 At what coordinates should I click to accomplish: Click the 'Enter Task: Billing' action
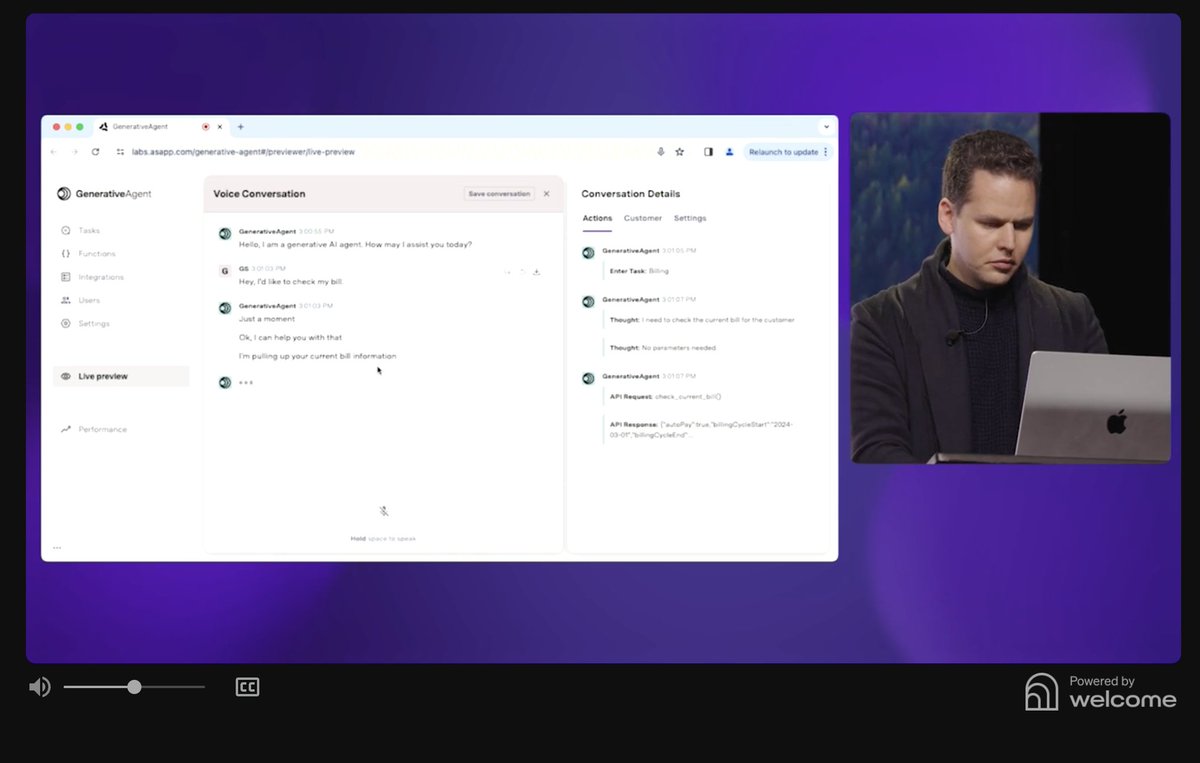point(639,271)
